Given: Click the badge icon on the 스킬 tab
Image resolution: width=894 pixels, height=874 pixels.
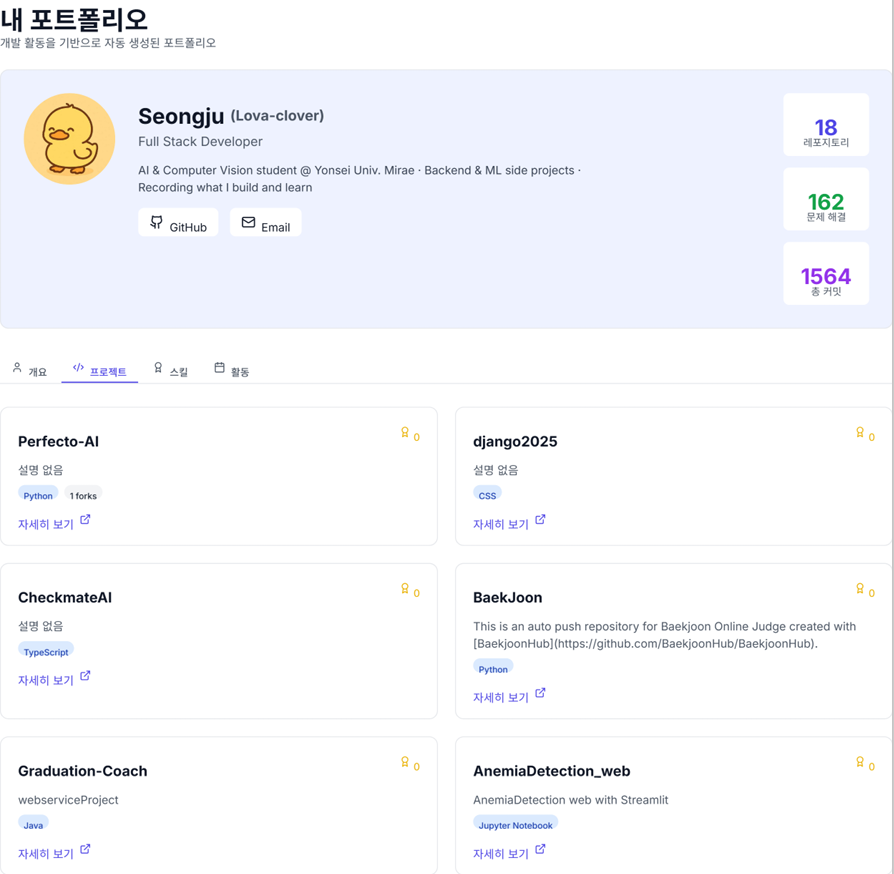Looking at the screenshot, I should (156, 368).
